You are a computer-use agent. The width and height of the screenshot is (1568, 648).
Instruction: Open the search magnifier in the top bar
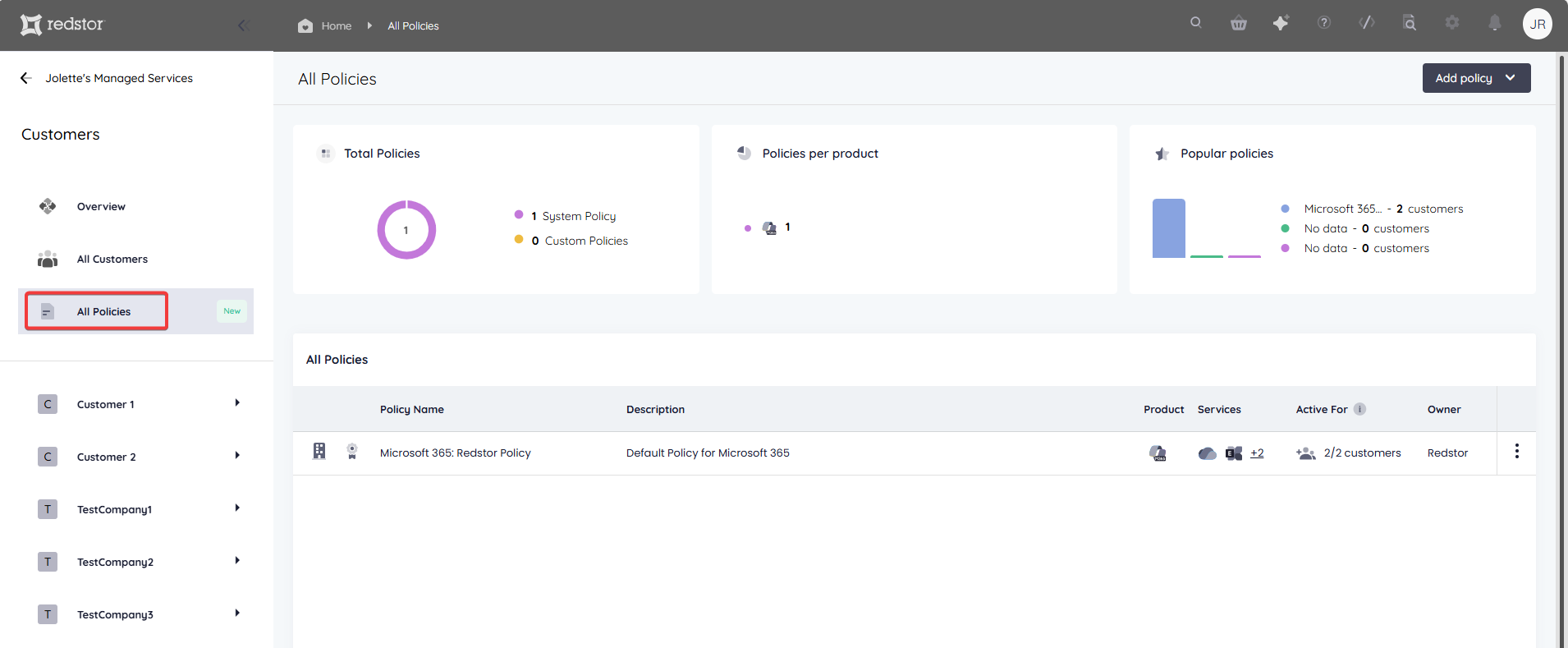click(x=1196, y=23)
